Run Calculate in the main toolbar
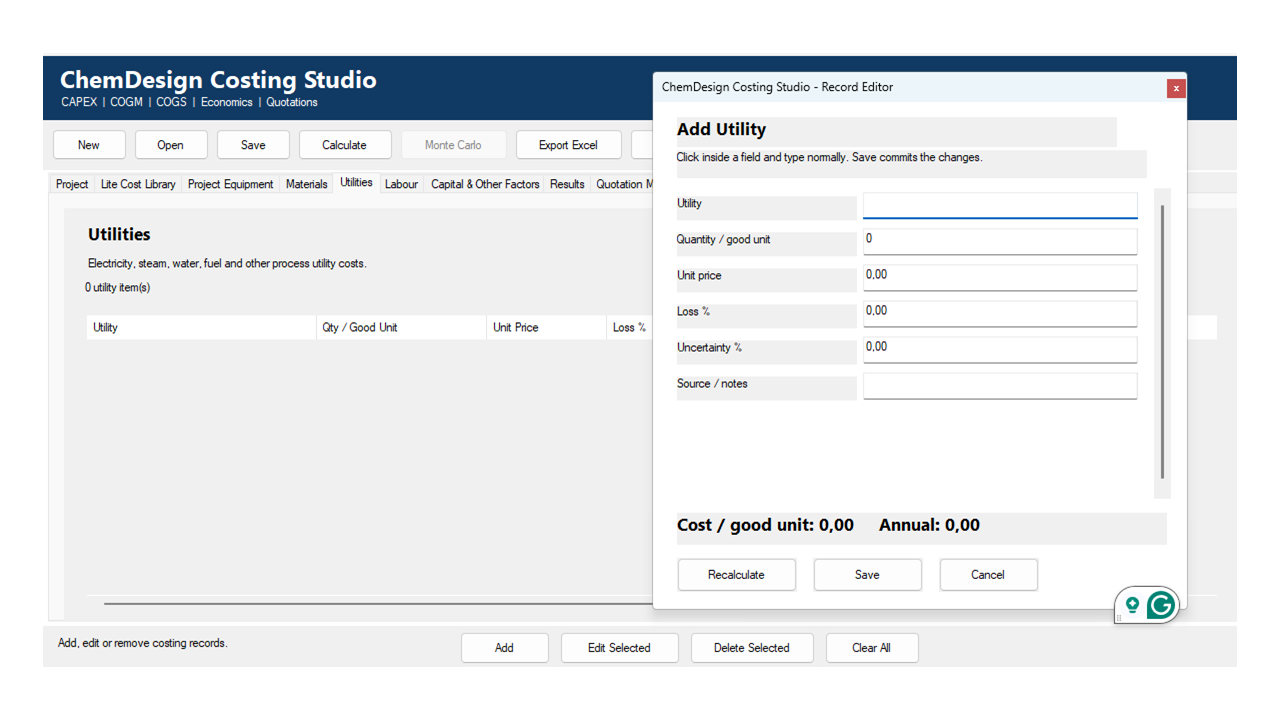This screenshot has width=1280, height=720. [x=344, y=145]
